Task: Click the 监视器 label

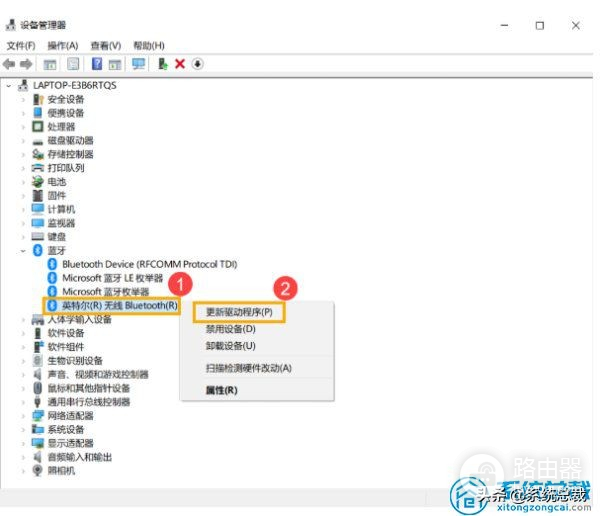Action: coord(61,223)
